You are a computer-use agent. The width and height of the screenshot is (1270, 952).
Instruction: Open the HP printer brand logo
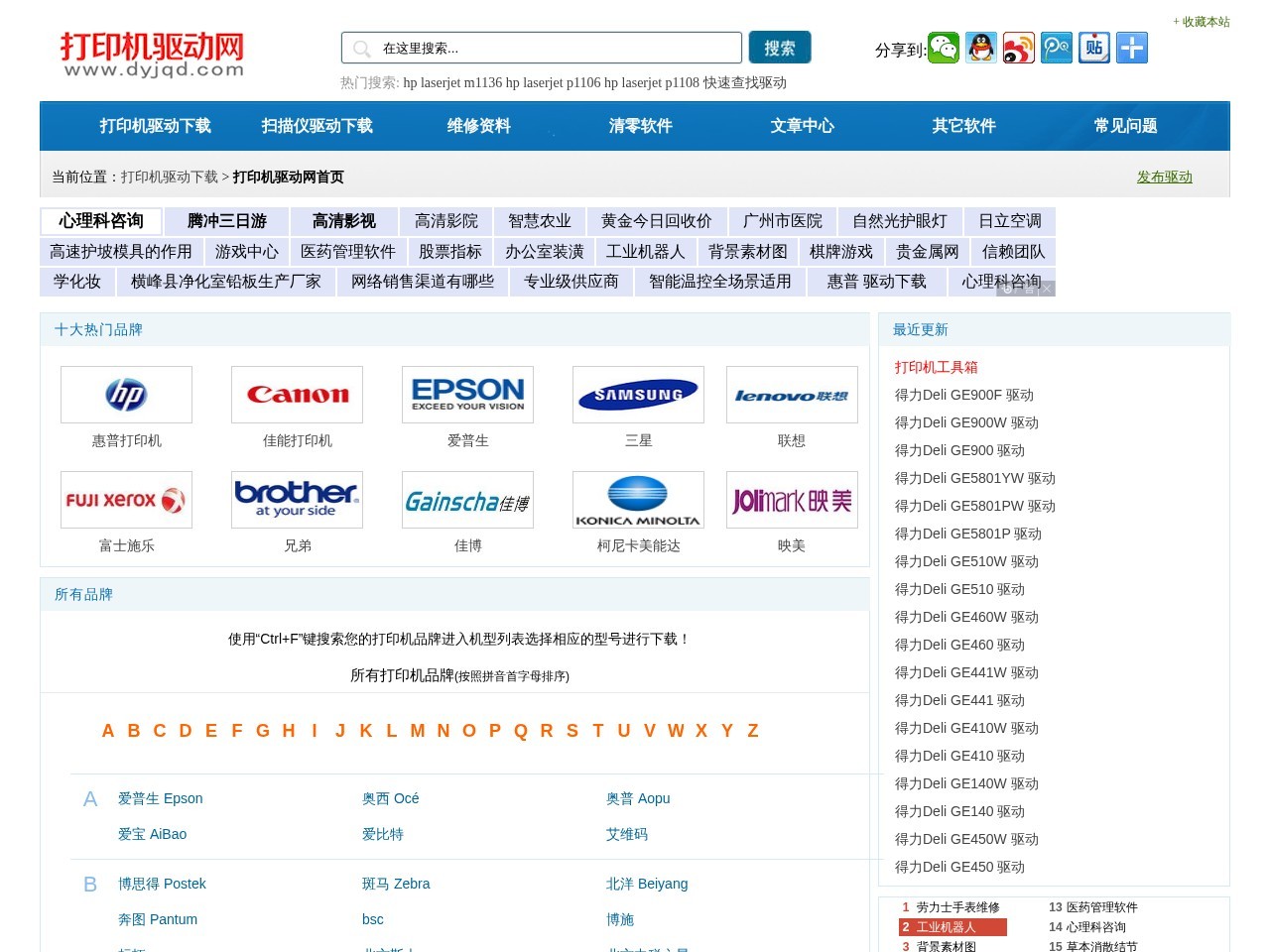126,395
